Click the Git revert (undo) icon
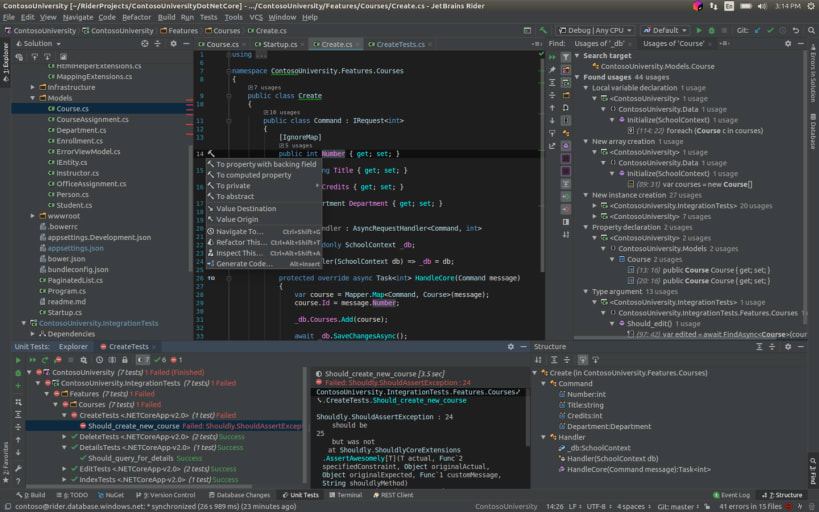The height and width of the screenshot is (512, 819). (x=795, y=30)
